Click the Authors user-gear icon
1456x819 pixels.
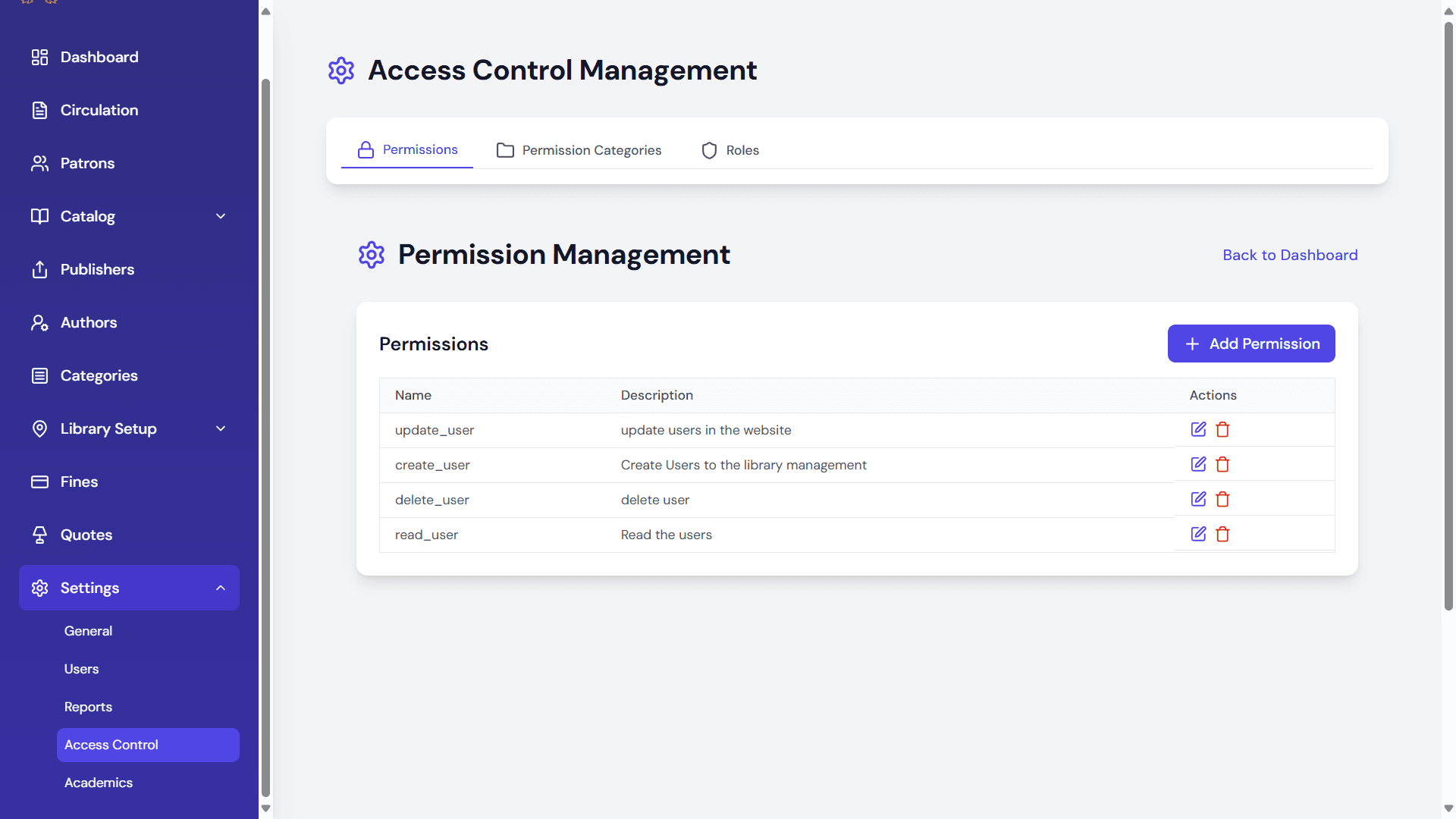pyautogui.click(x=39, y=323)
